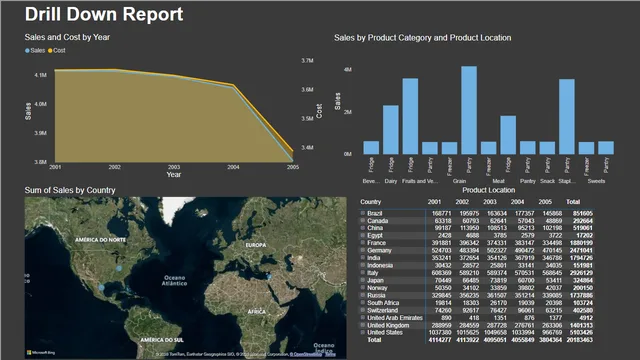Image resolution: width=640 pixels, height=360 pixels.
Task: Click the United Arab Emirates country name
Action: coord(395,318)
